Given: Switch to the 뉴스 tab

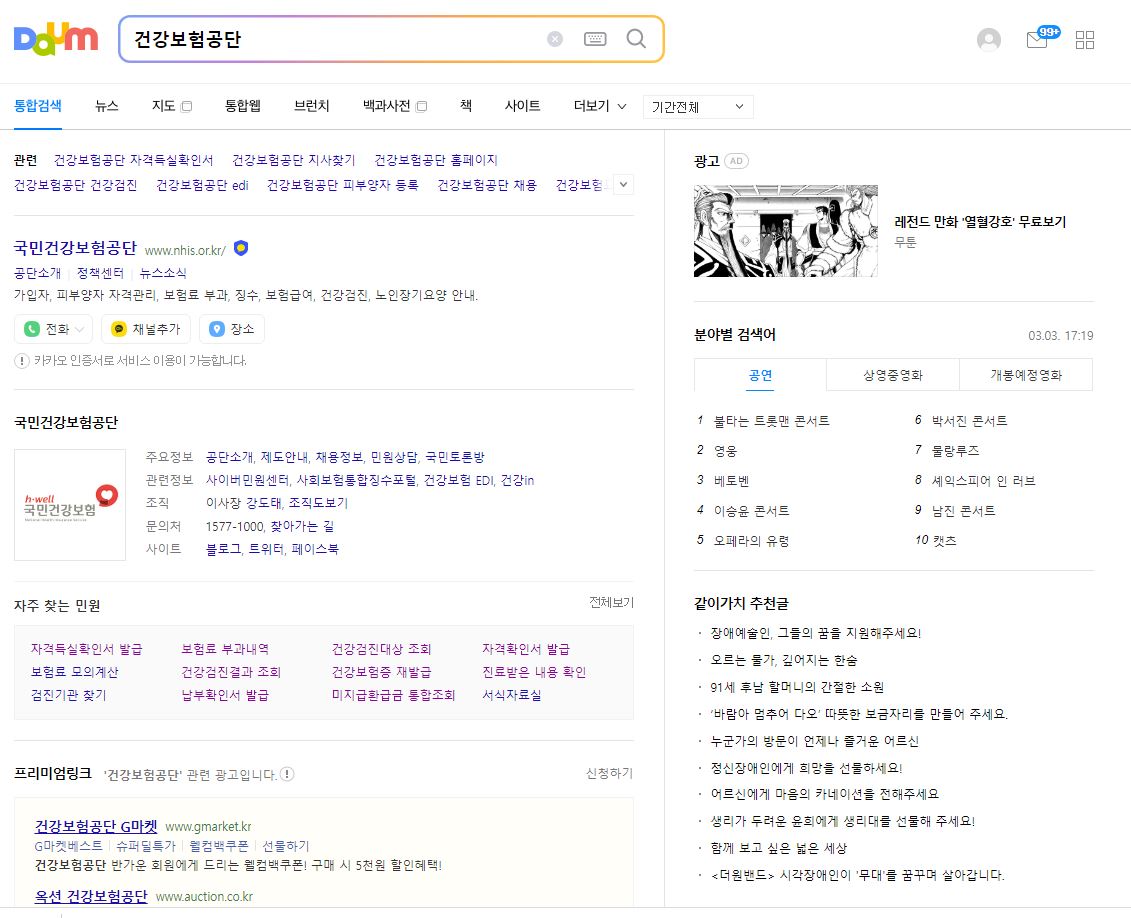Looking at the screenshot, I should pyautogui.click(x=107, y=106).
